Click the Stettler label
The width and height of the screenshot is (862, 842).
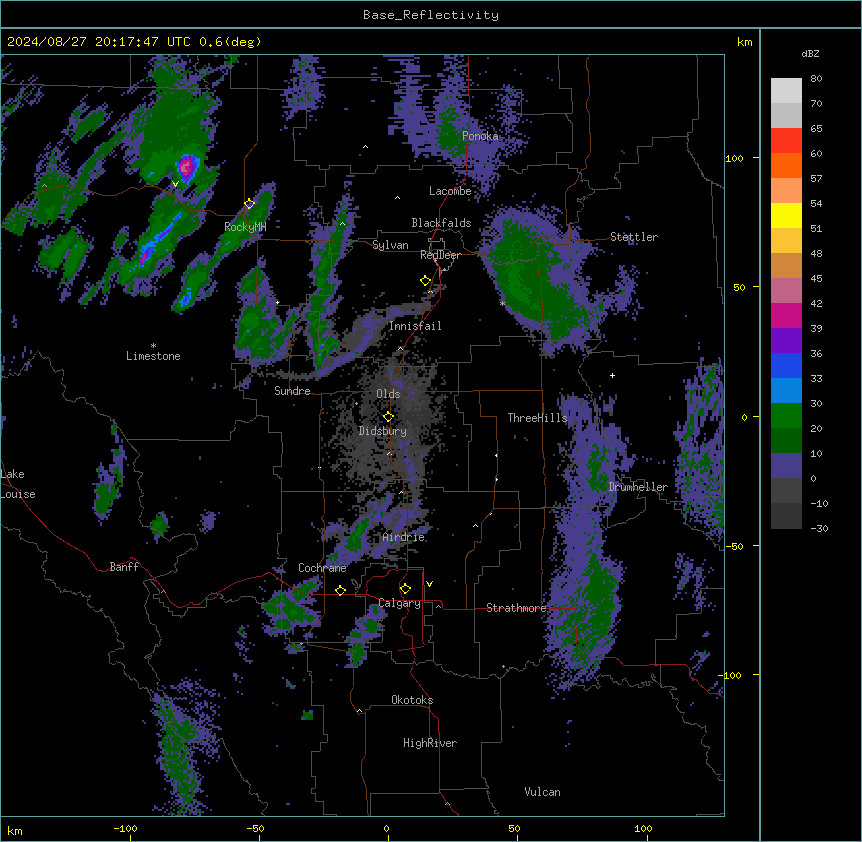634,237
